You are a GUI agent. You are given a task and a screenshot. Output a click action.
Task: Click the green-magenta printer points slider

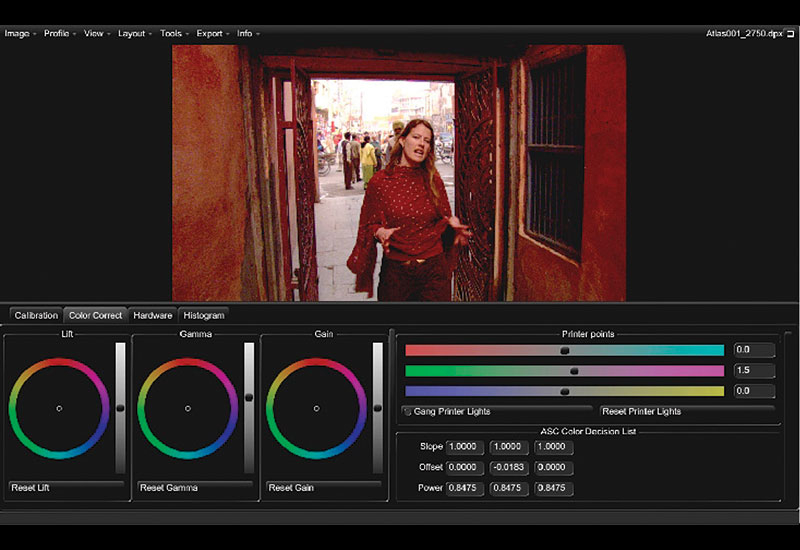(564, 371)
